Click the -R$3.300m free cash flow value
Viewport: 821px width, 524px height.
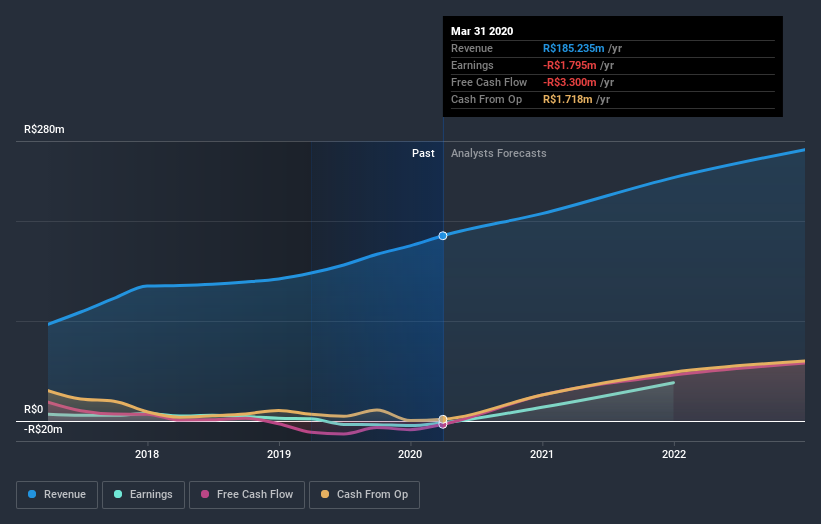(570, 82)
